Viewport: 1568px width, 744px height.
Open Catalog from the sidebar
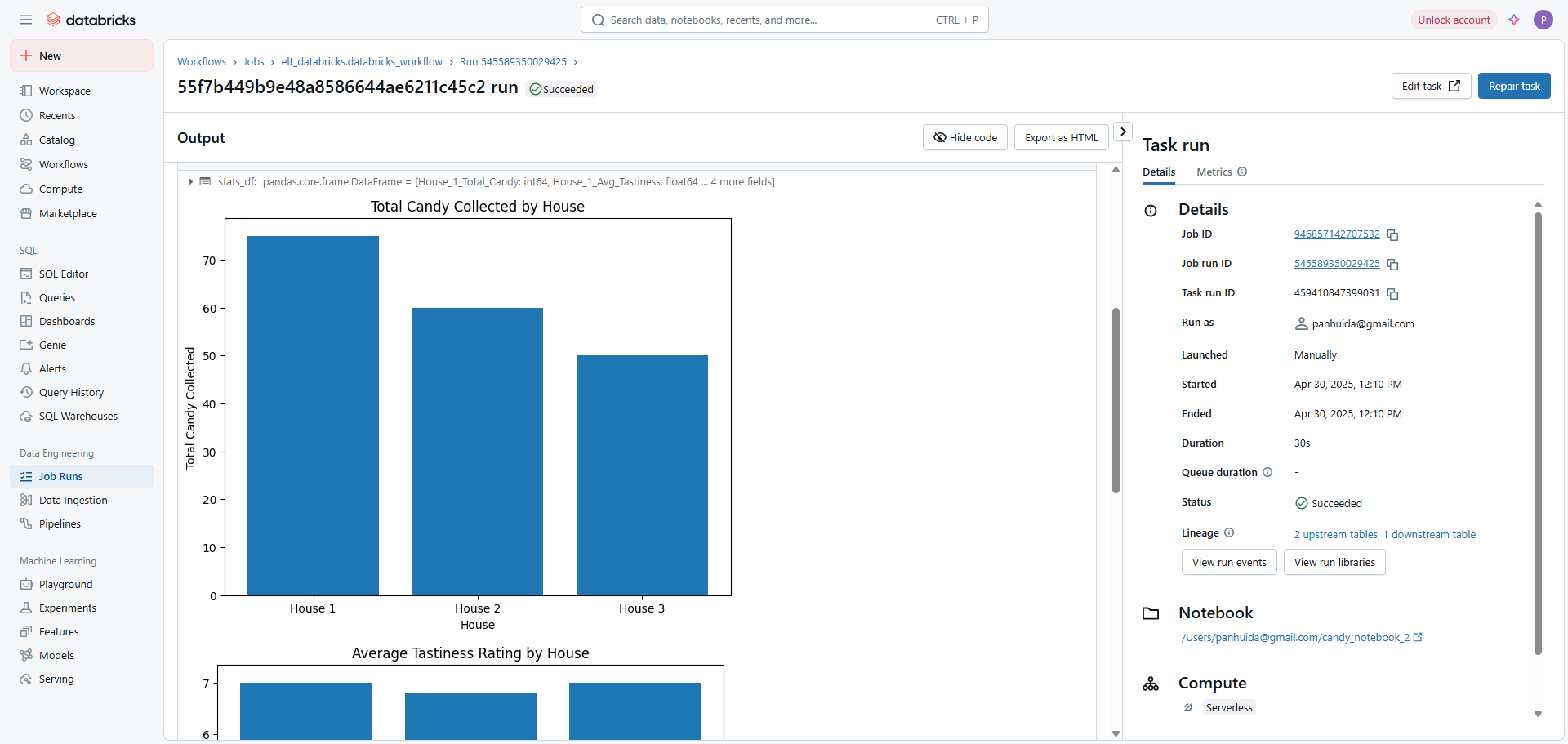[82, 140]
